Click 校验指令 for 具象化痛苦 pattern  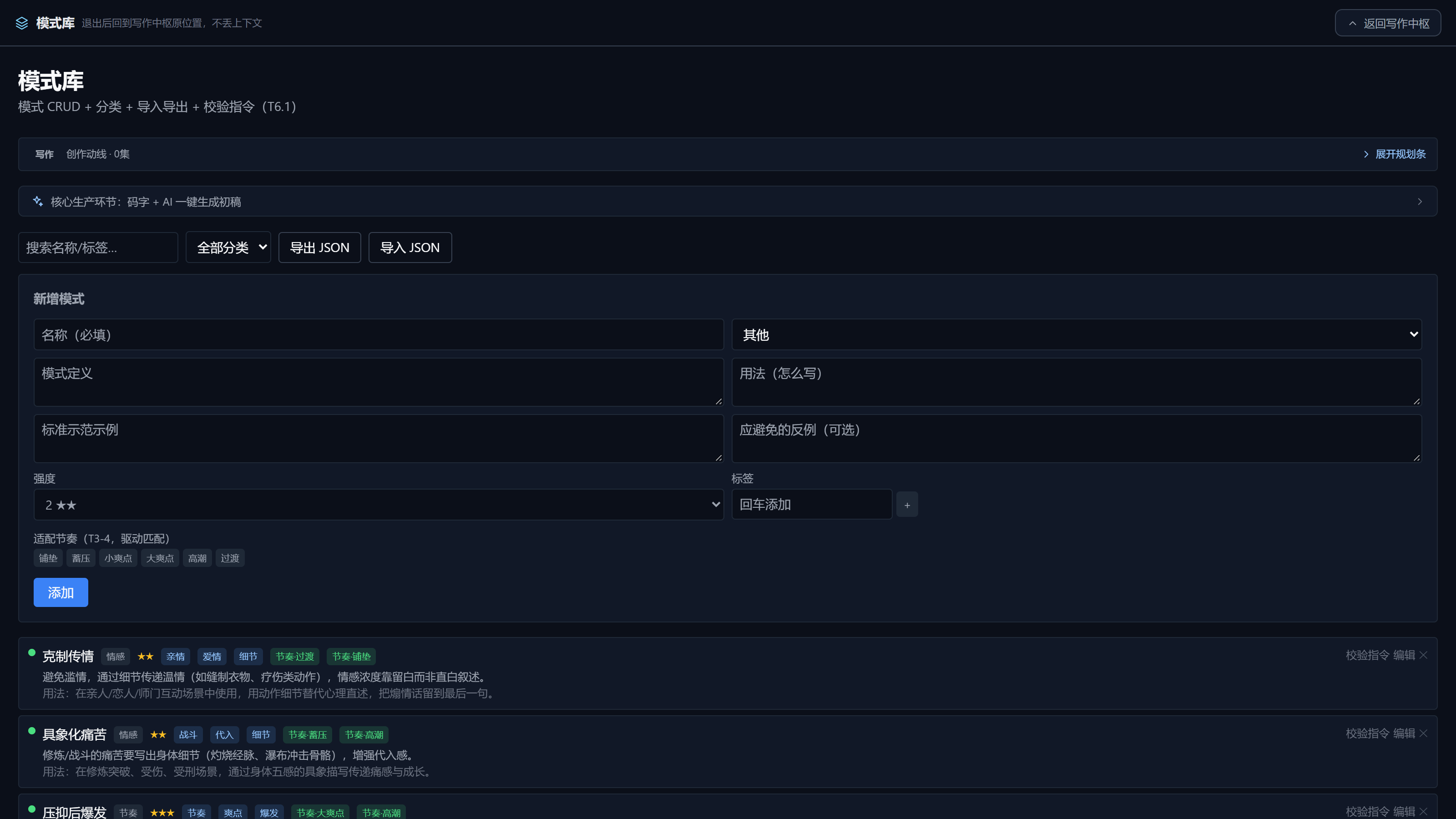1367,733
